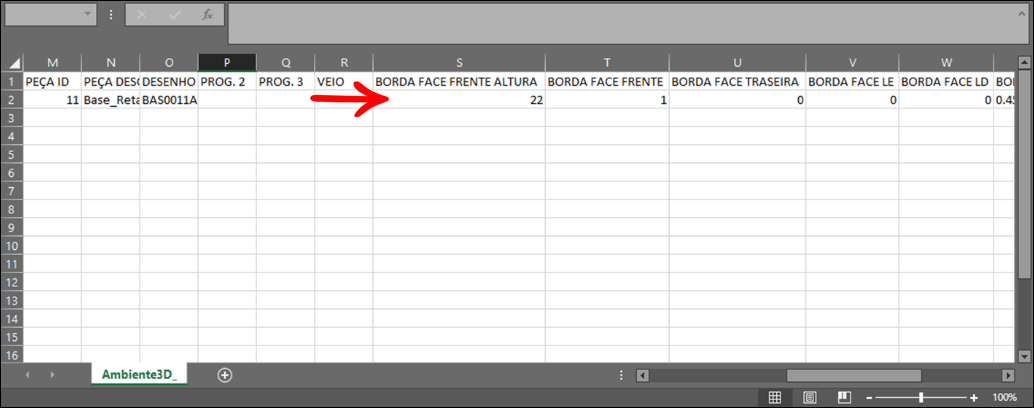Click the Insert Function fx icon
The height and width of the screenshot is (408, 1034).
pyautogui.click(x=208, y=15)
